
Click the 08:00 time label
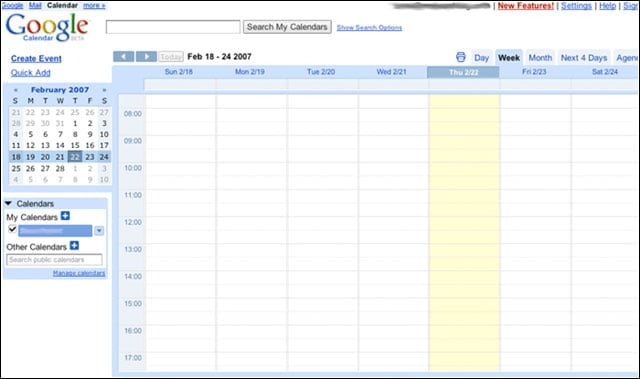pyautogui.click(x=133, y=114)
